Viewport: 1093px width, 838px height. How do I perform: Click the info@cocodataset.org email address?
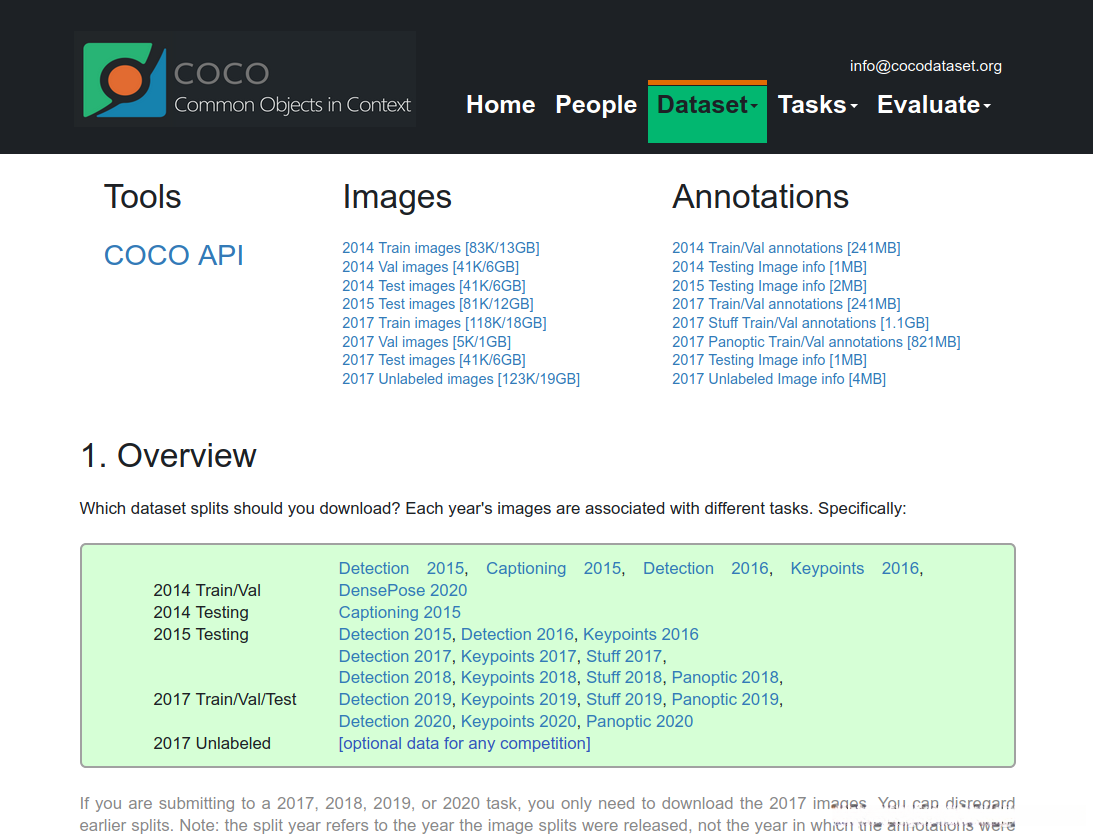pos(925,66)
